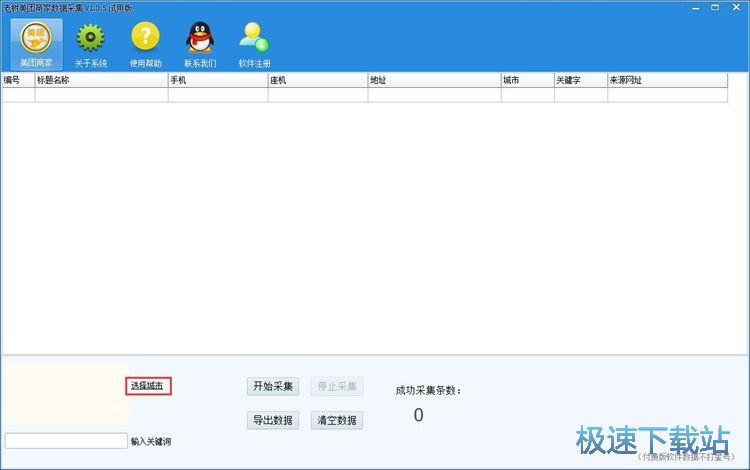Open 软件注册 user icon
Image resolution: width=750 pixels, height=470 pixels.
coord(254,44)
